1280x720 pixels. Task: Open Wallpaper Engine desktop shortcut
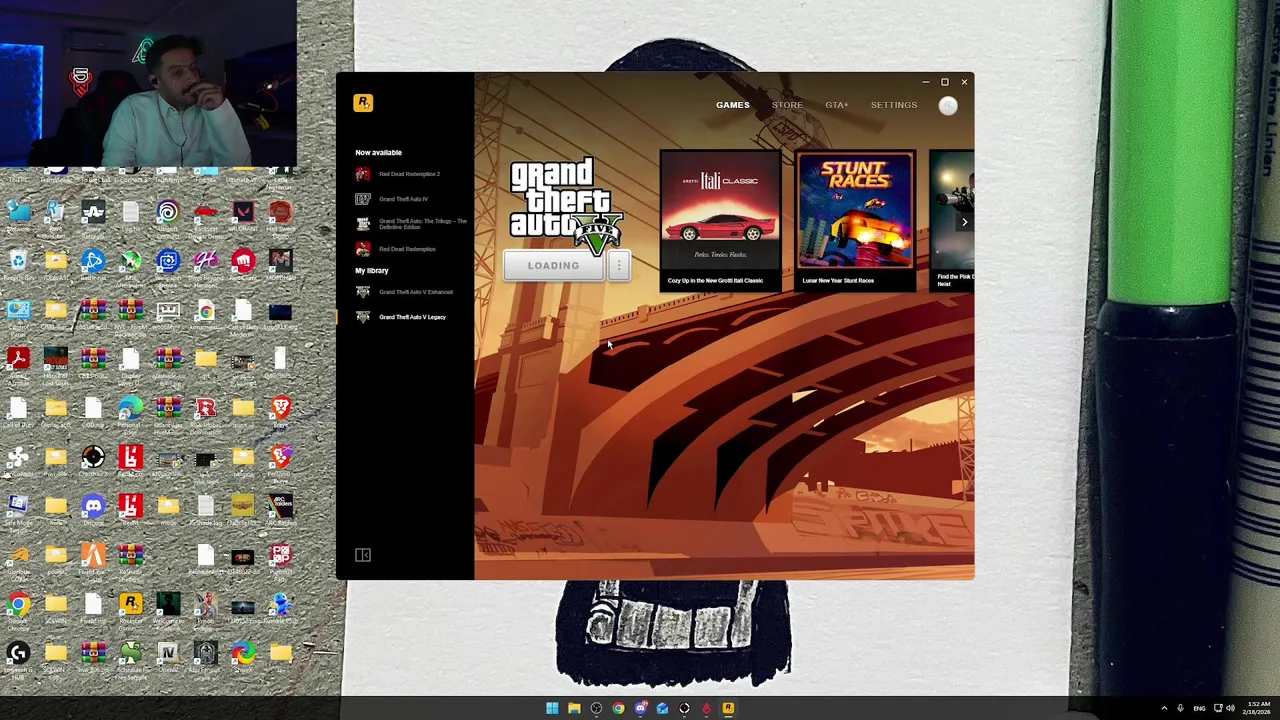(x=169, y=266)
